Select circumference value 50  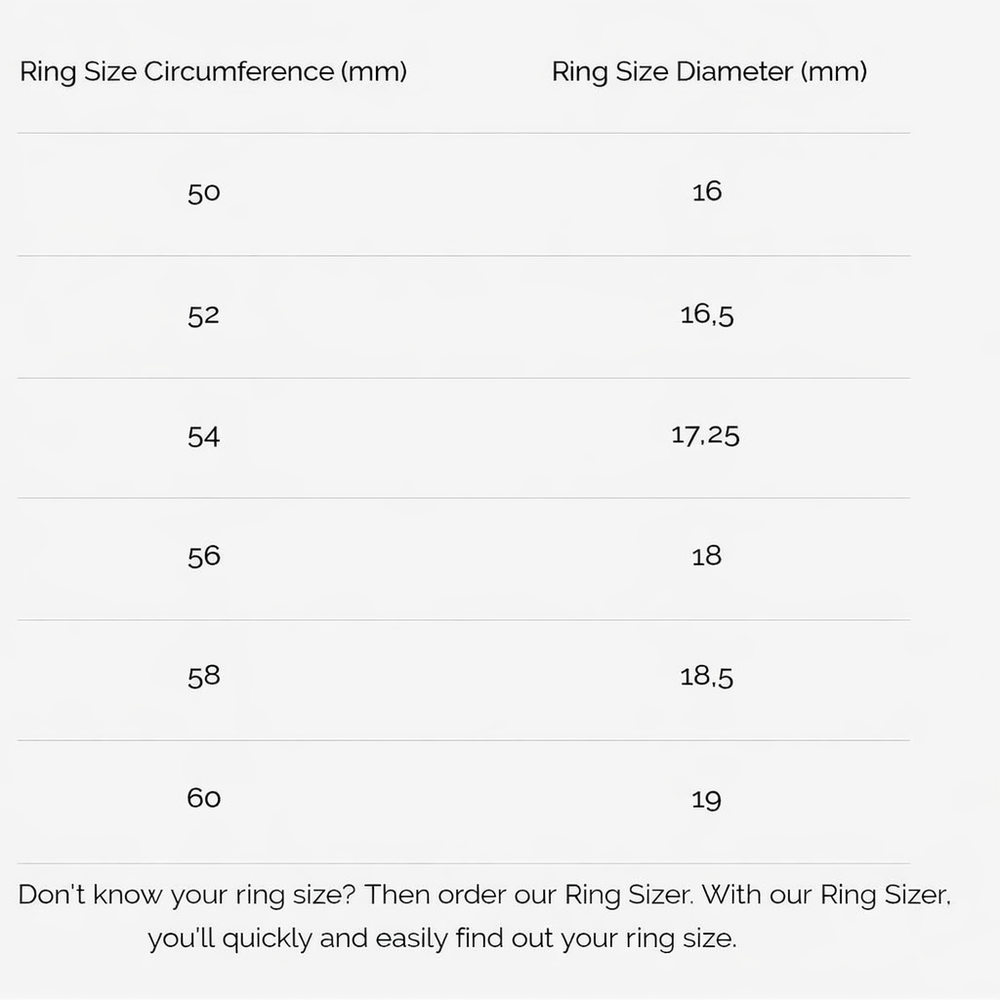pyautogui.click(x=204, y=192)
